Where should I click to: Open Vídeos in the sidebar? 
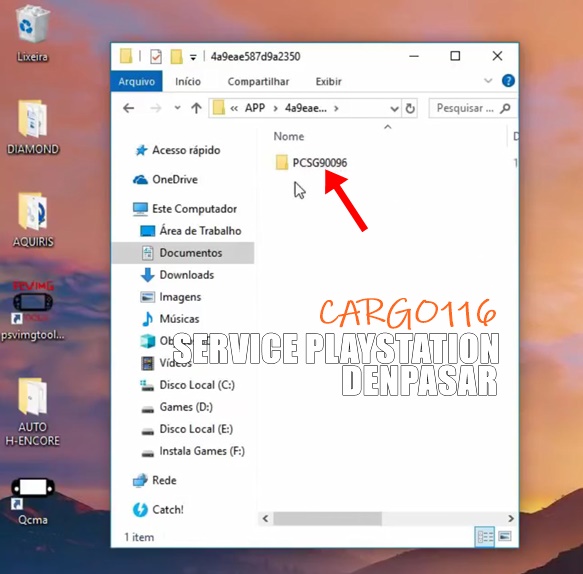(165, 363)
